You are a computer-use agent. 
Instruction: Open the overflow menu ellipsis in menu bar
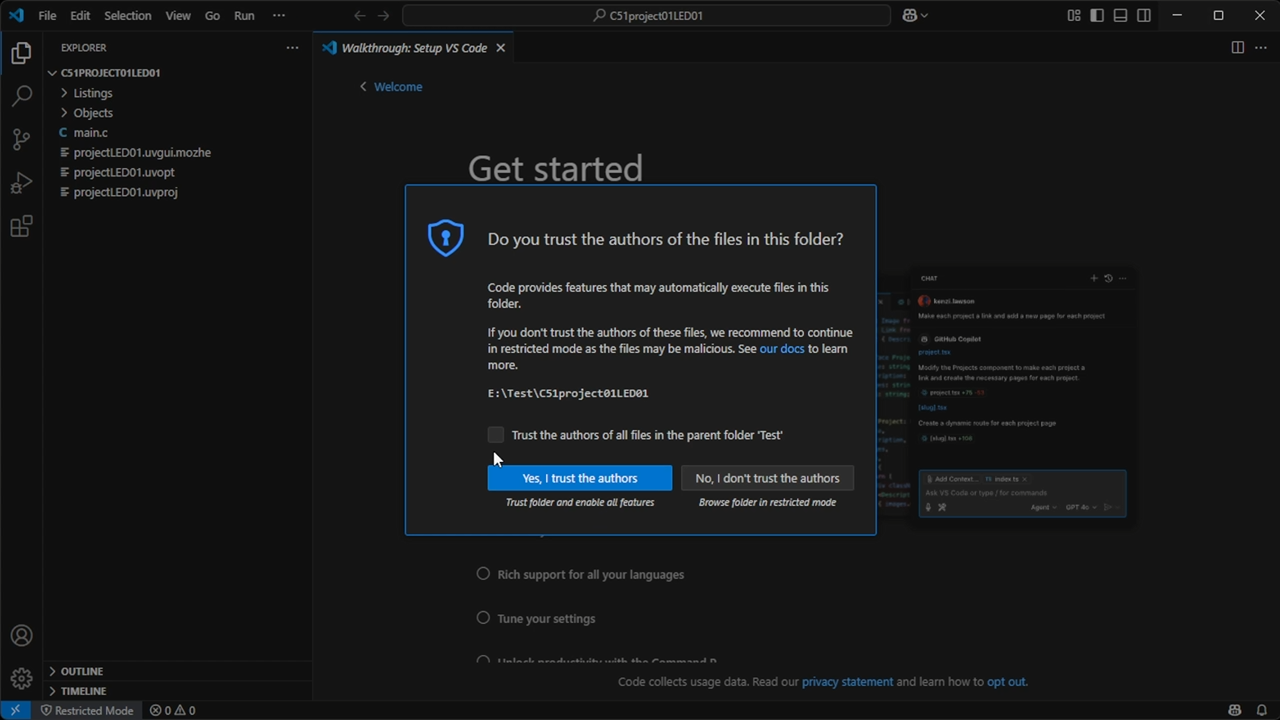tap(279, 15)
